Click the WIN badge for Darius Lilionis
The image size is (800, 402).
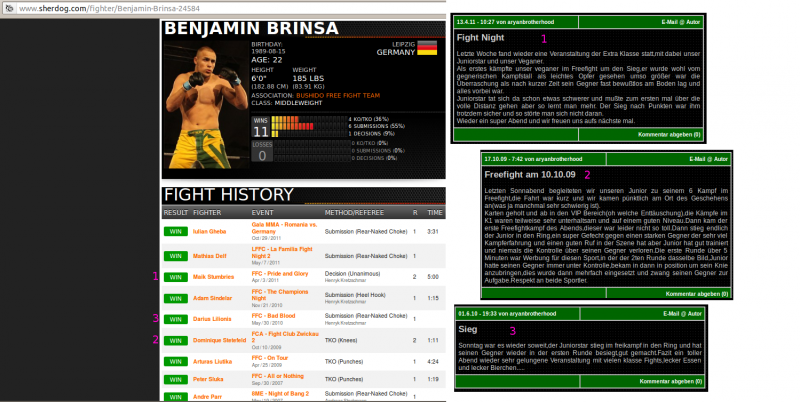point(176,319)
